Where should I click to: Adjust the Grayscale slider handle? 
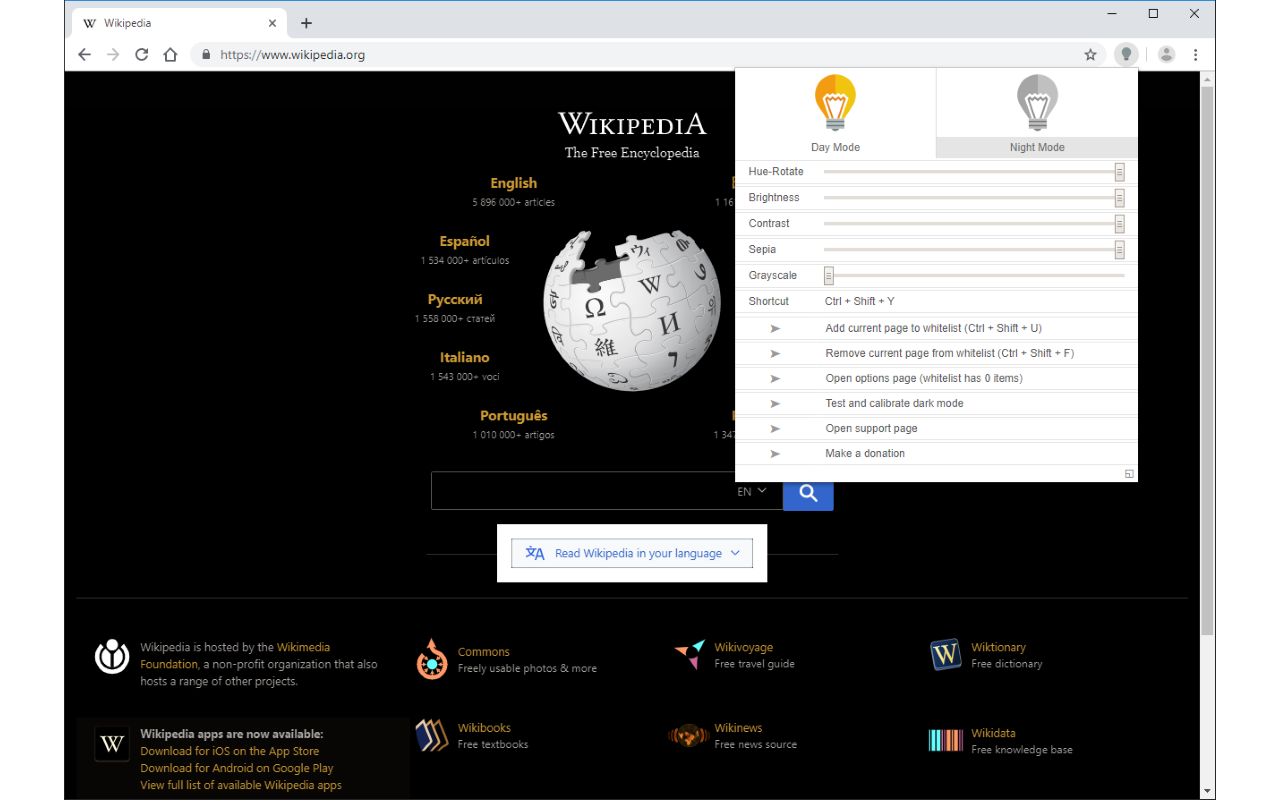click(828, 275)
